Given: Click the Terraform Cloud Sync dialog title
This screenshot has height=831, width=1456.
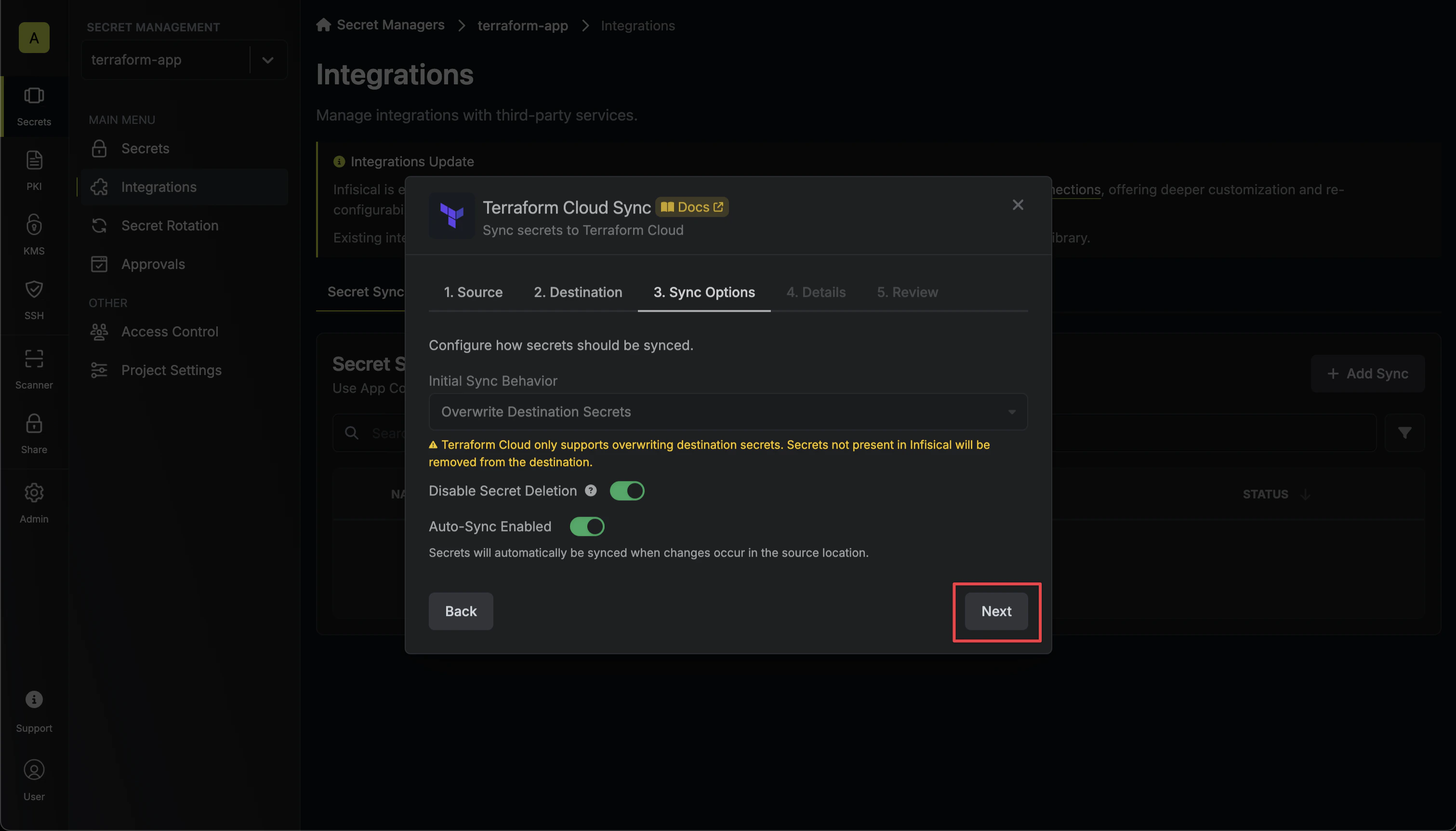Looking at the screenshot, I should click(x=566, y=207).
